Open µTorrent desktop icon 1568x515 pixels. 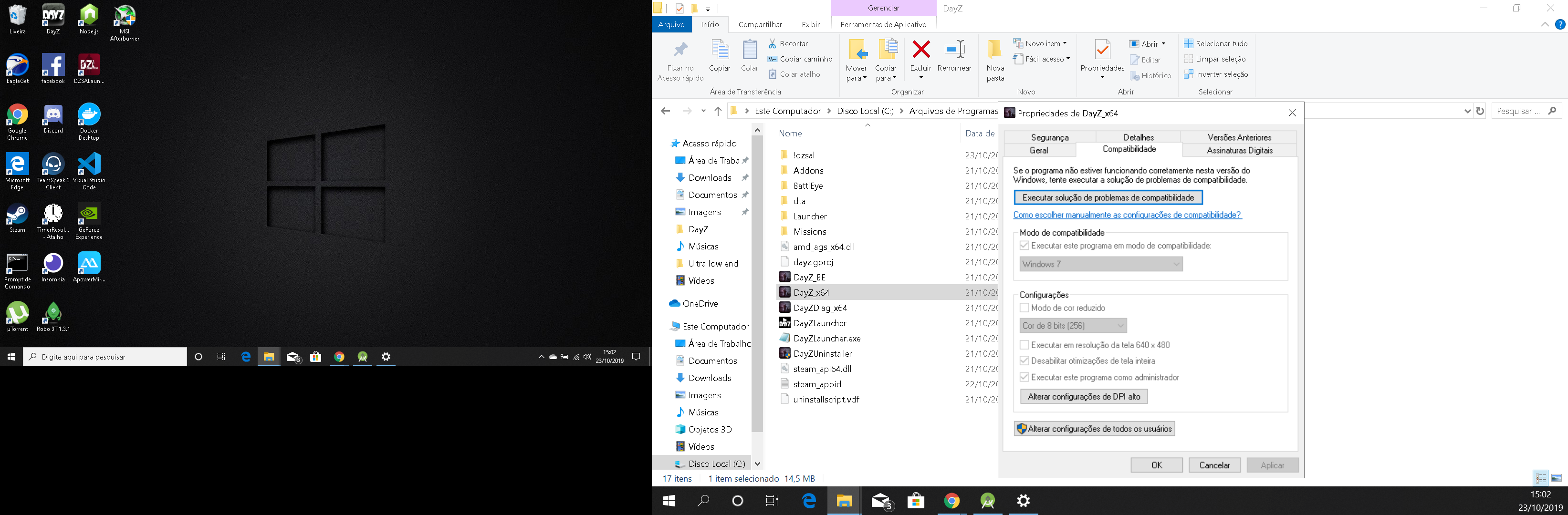click(17, 317)
